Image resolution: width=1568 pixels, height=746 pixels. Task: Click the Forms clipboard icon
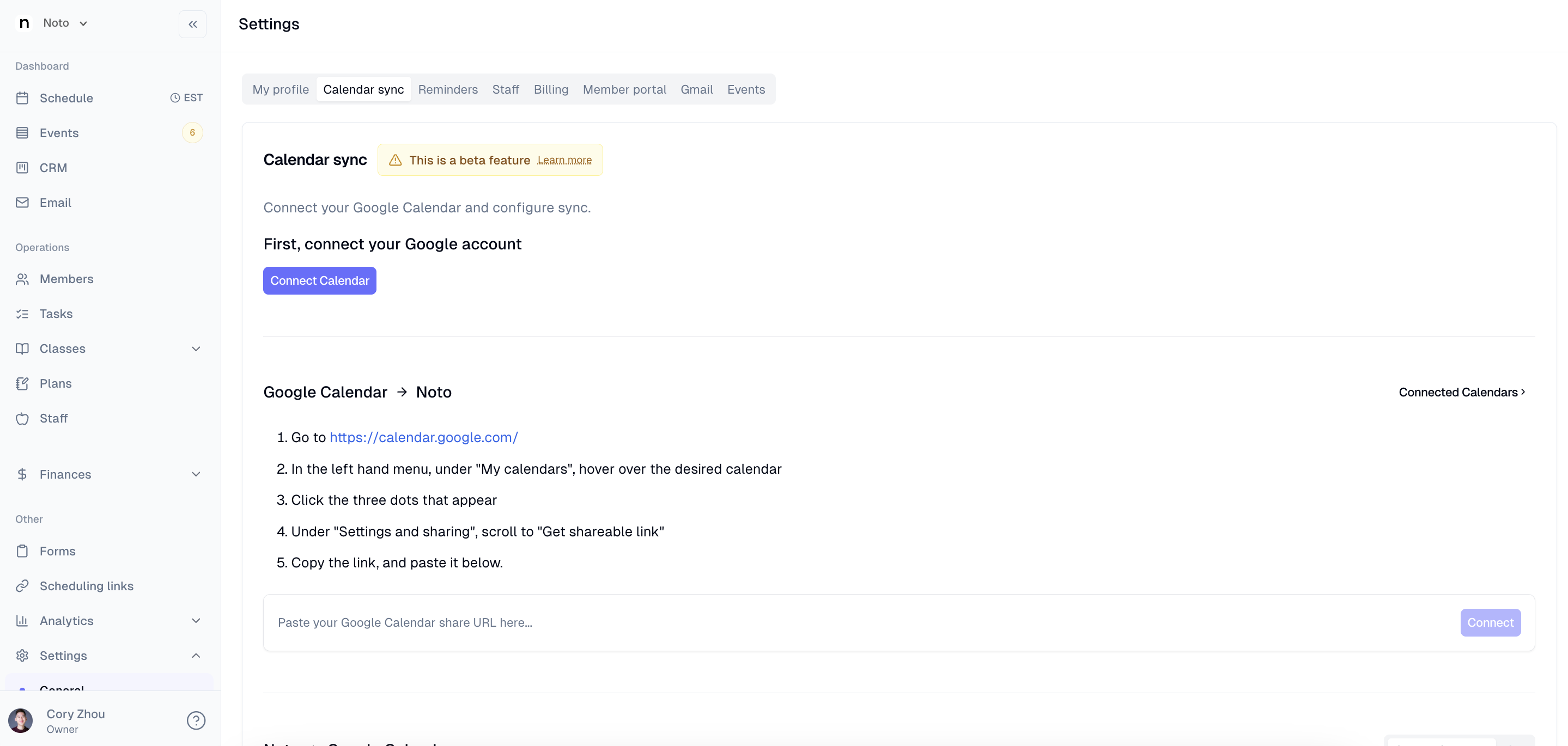coord(22,551)
